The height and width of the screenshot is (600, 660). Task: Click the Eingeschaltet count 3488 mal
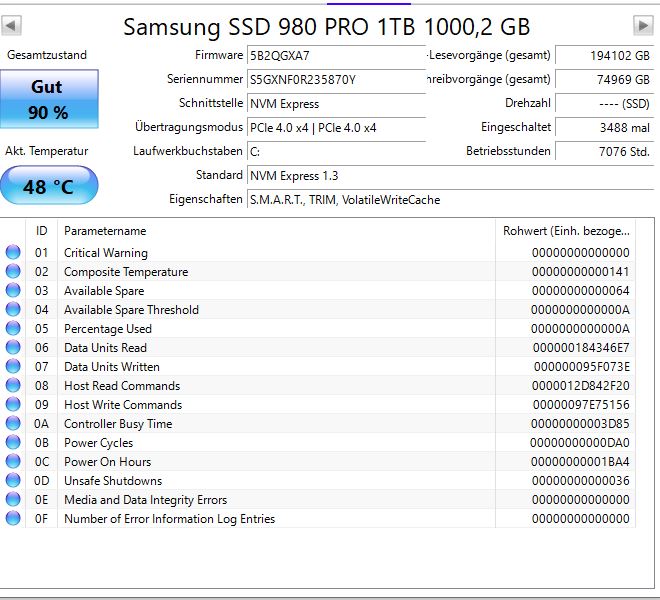coord(604,128)
